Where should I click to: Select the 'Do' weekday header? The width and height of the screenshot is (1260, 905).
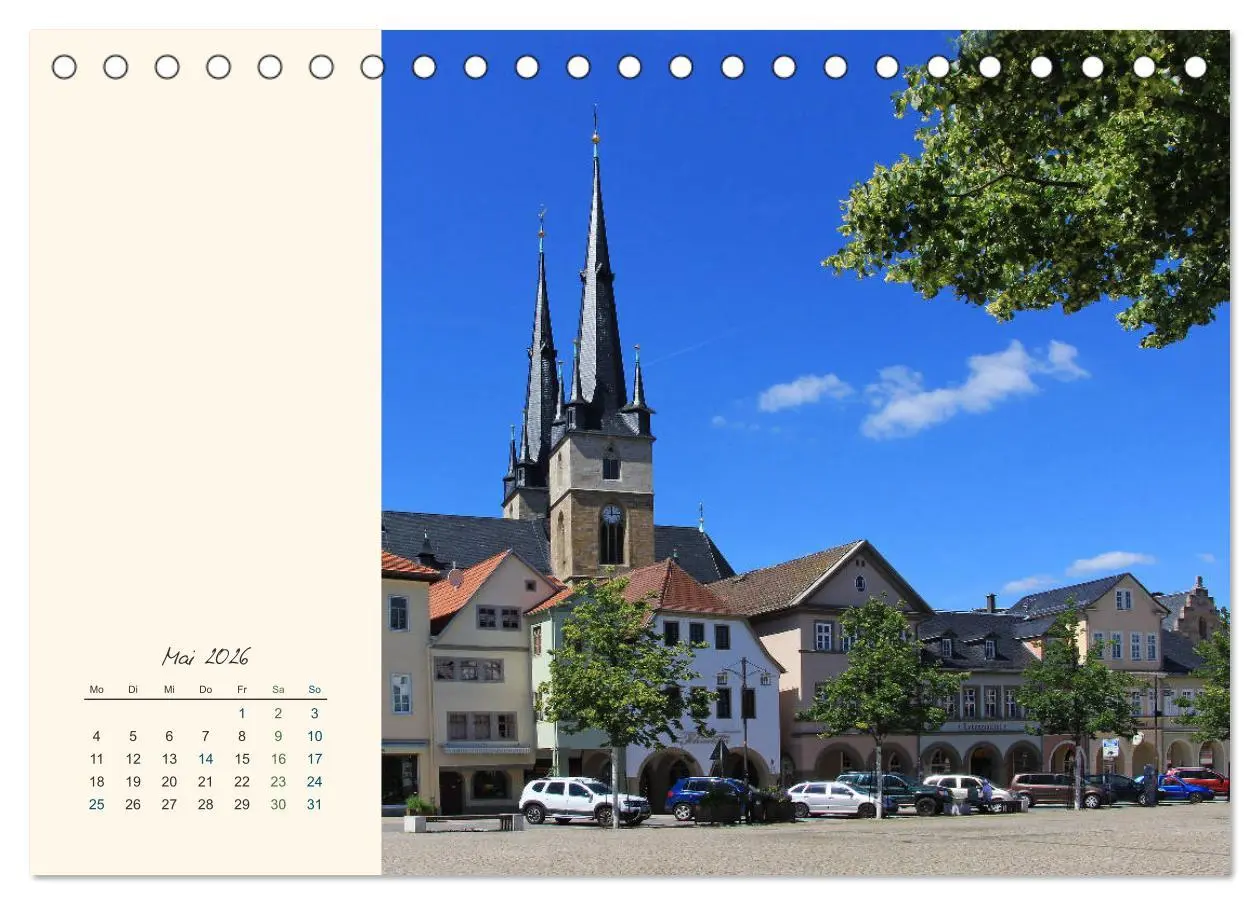(205, 689)
